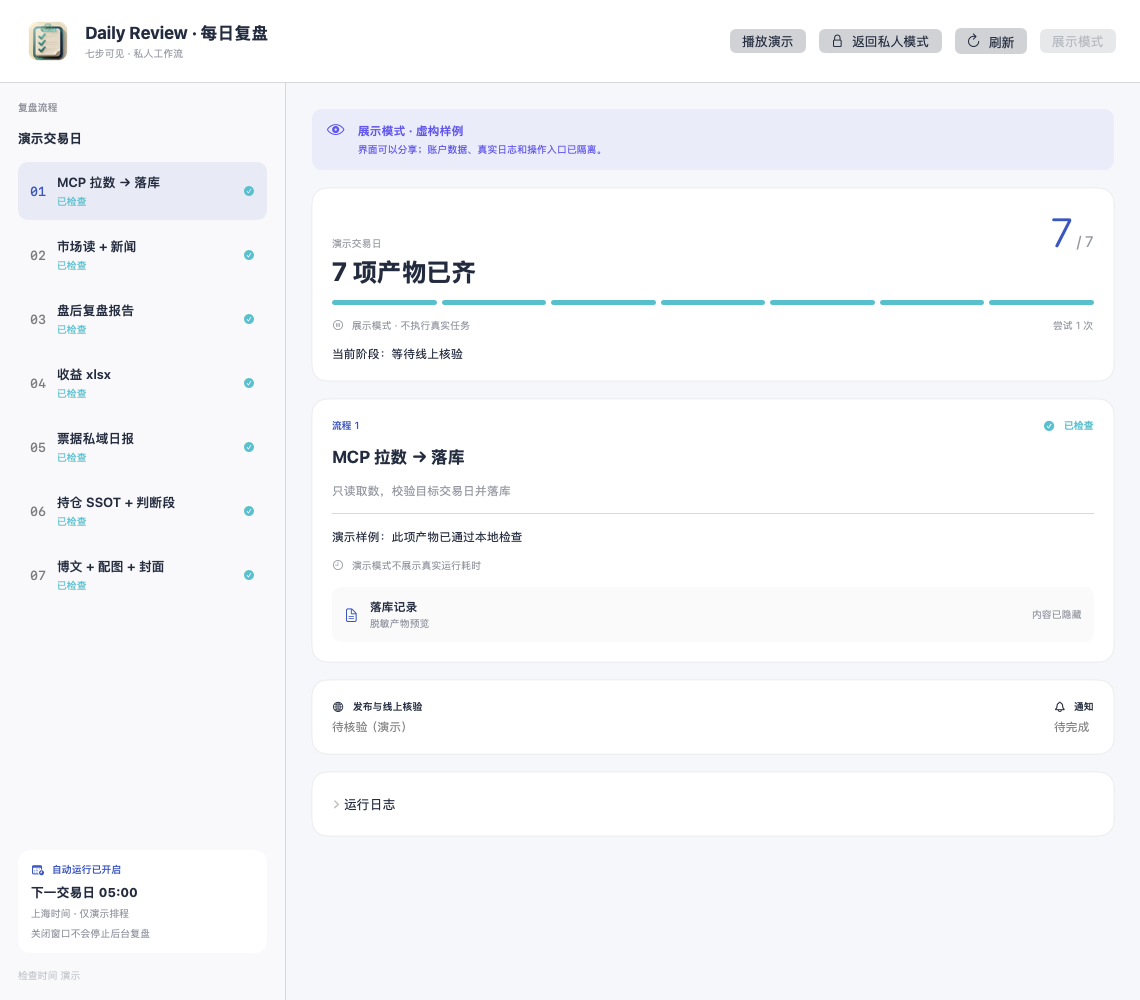This screenshot has width=1140, height=1000.
Task: Click the circular refresh arrow icon
Action: point(973,41)
